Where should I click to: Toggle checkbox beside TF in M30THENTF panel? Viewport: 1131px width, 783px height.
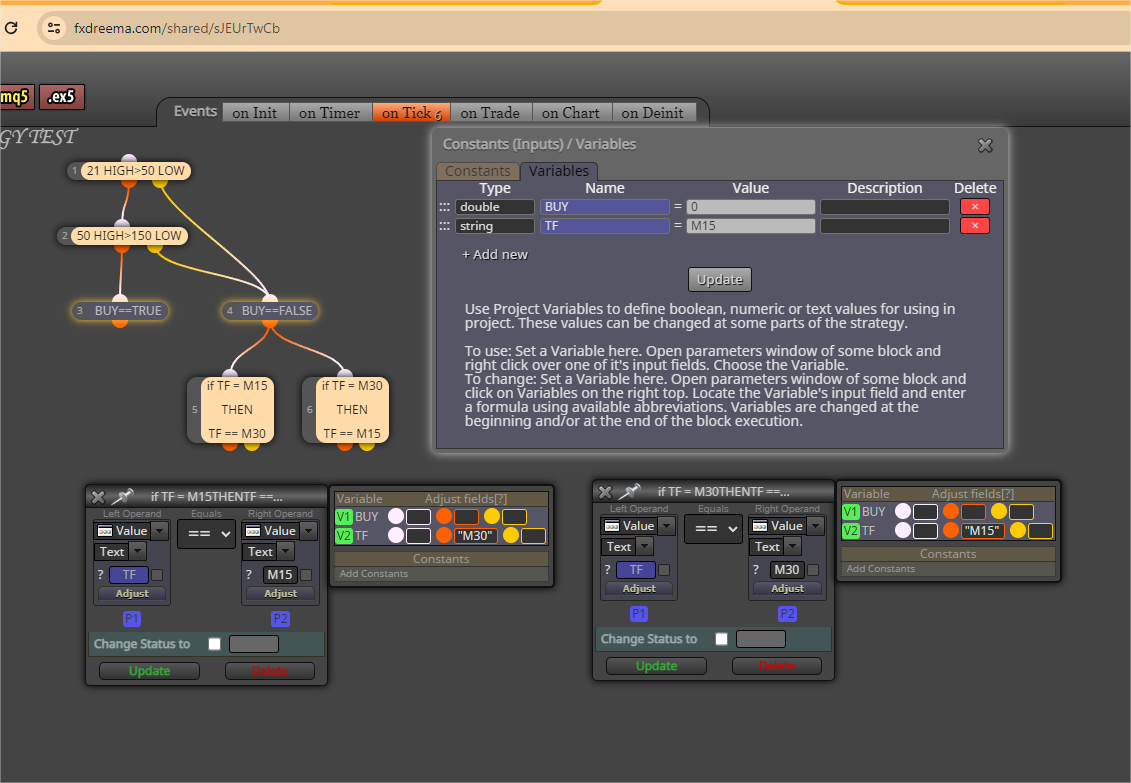coord(664,570)
